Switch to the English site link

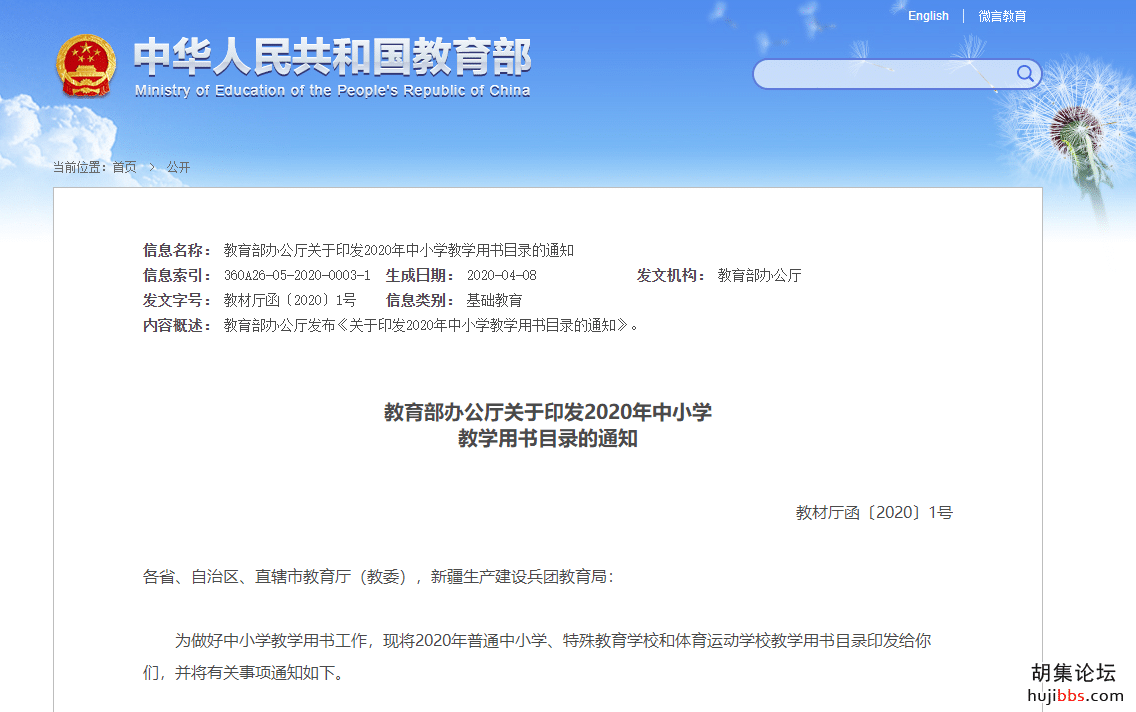[928, 16]
